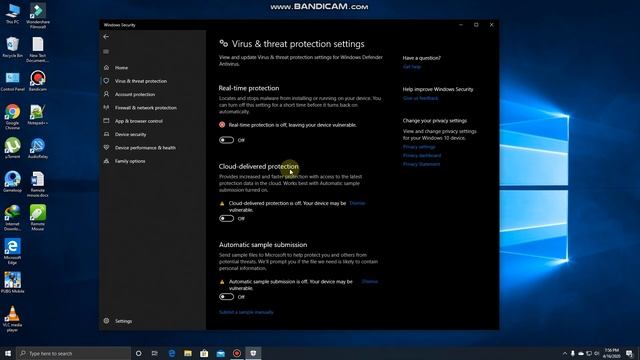The height and width of the screenshot is (360, 640).
Task: Open Wondershare Filmora desktop icon
Action: coord(38,16)
